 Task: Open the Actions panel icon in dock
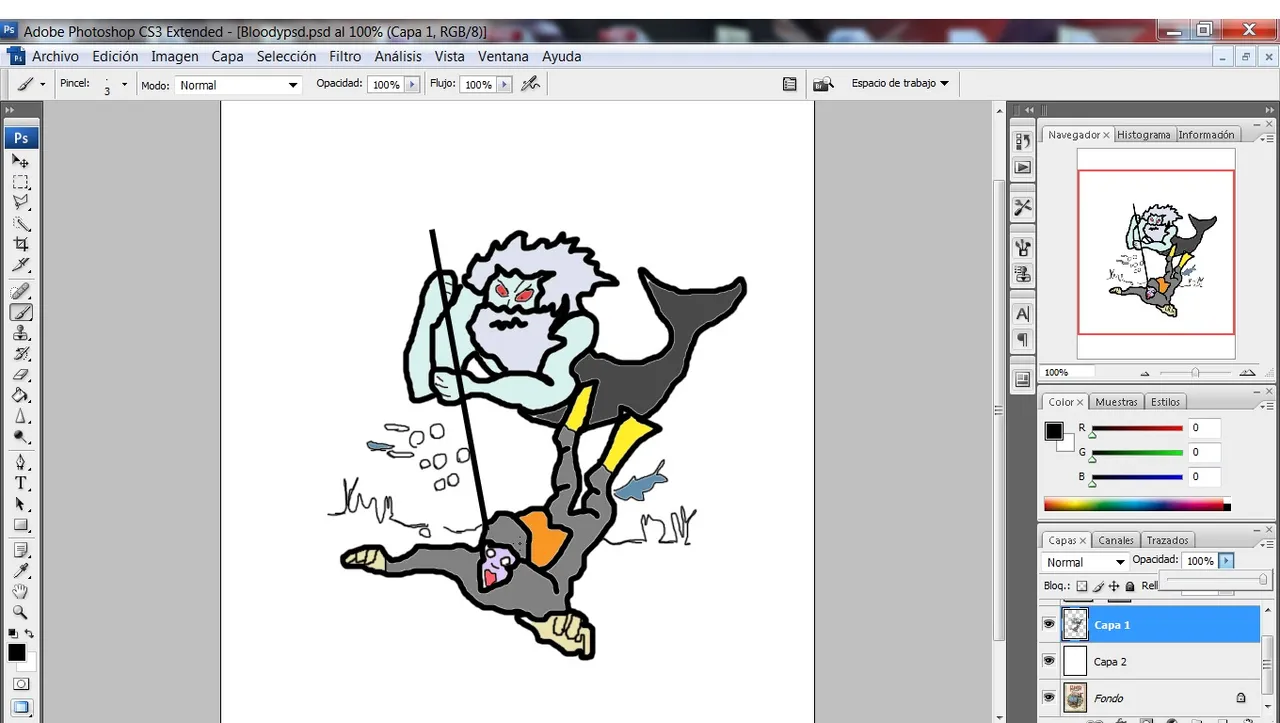click(x=1022, y=168)
